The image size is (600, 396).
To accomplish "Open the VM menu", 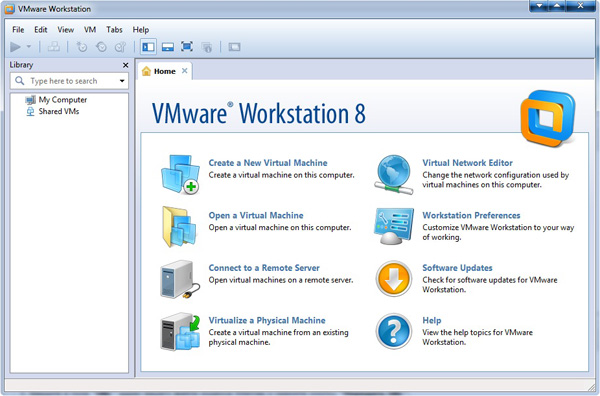I will [x=90, y=29].
